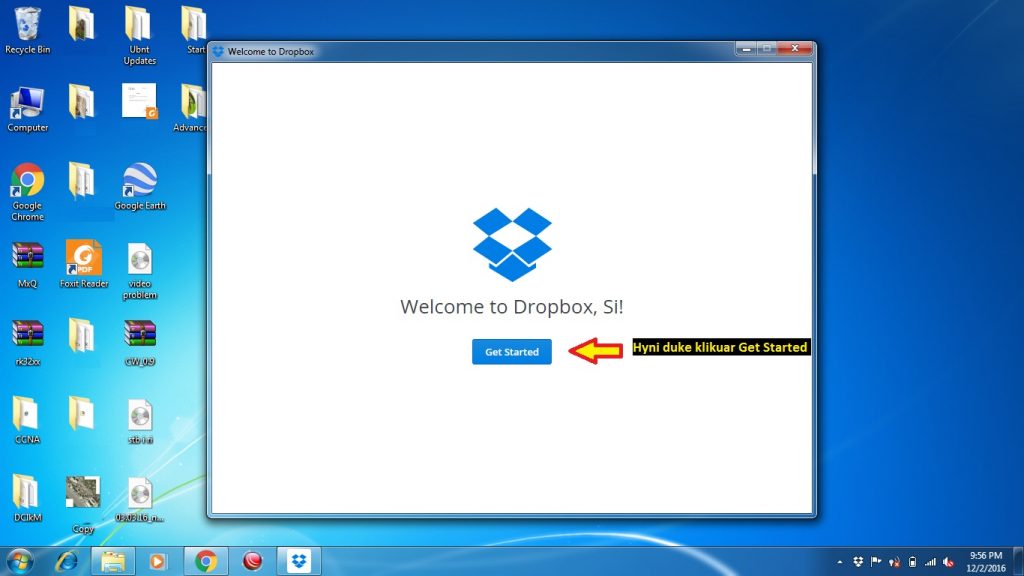
Task: Select the Computer desktop shortcut
Action: [x=27, y=109]
